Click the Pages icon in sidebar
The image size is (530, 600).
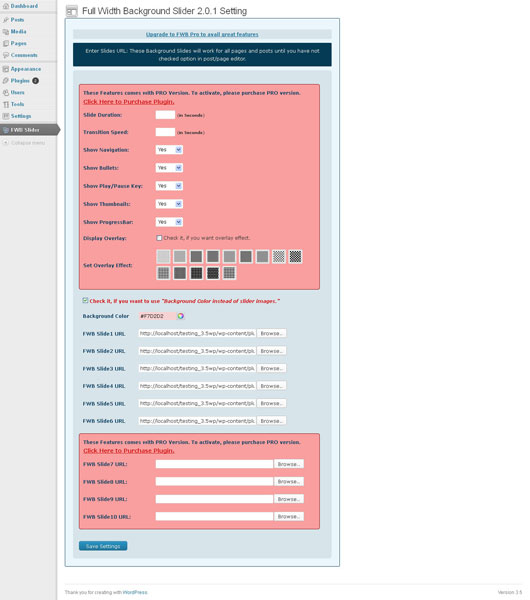point(6,43)
